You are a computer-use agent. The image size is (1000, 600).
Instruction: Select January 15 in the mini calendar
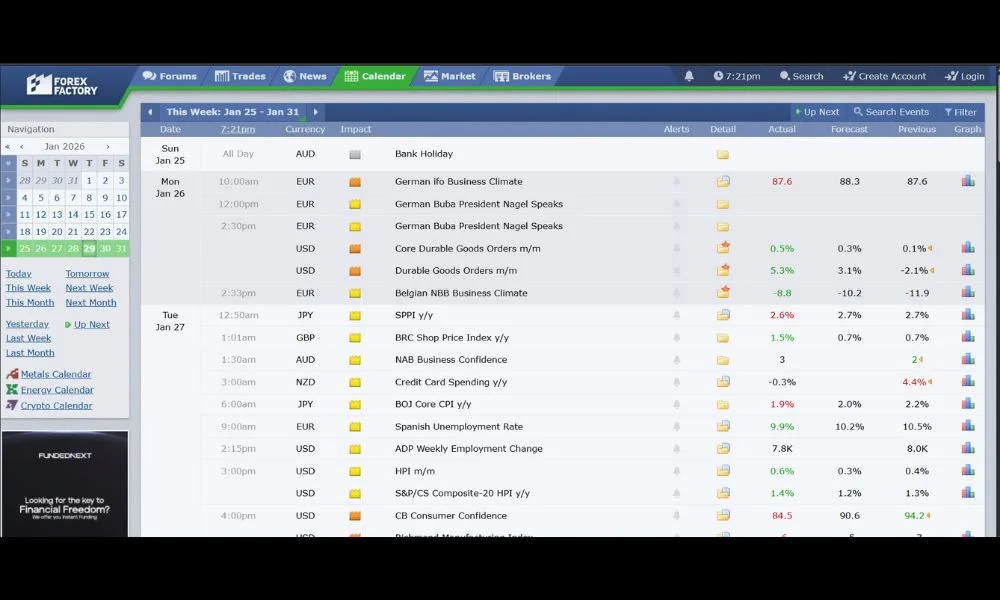tap(89, 214)
